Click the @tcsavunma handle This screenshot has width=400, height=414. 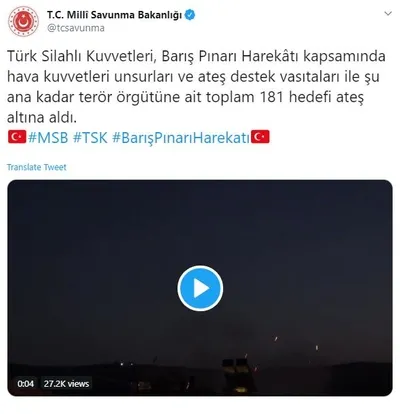tap(76, 28)
